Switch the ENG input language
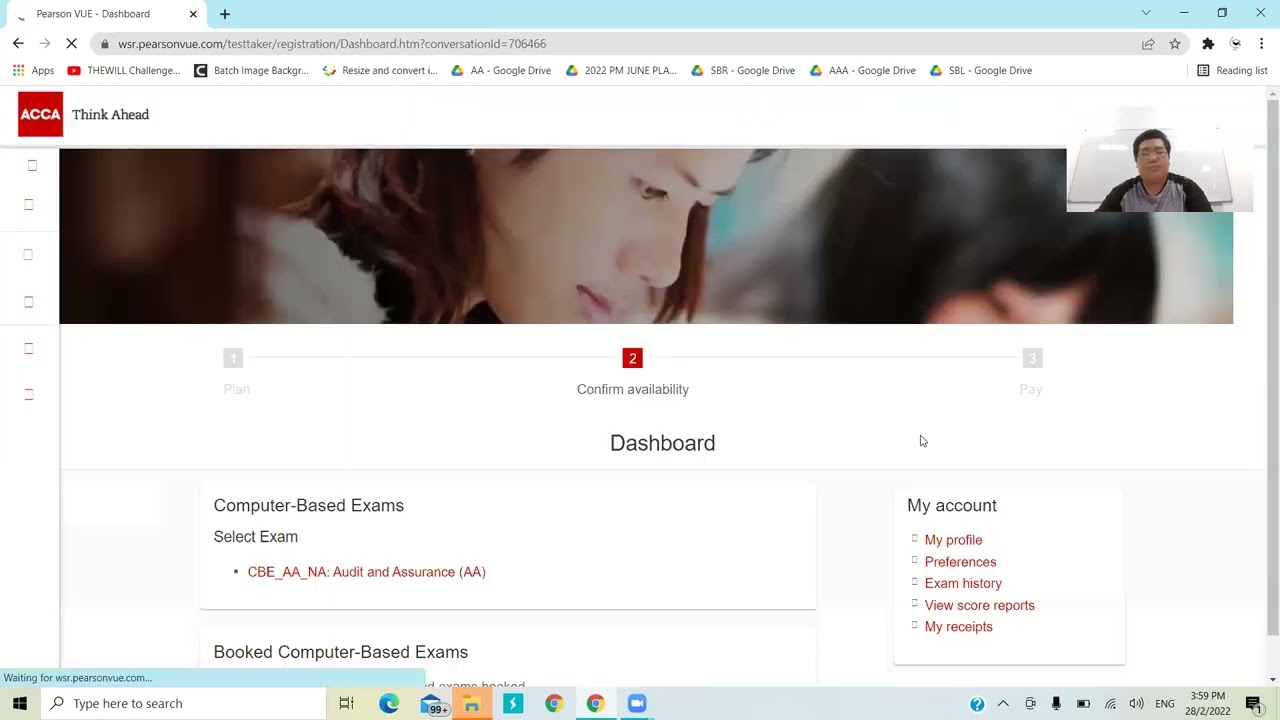 [x=1165, y=704]
